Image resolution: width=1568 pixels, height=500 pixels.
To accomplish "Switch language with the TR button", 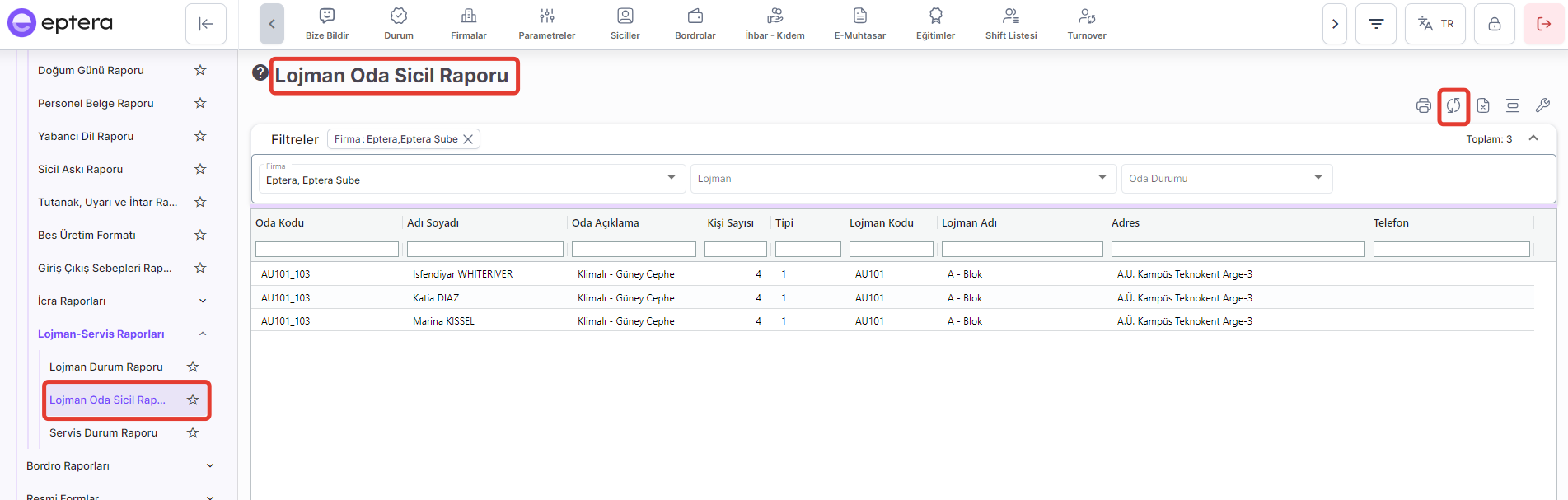I will pyautogui.click(x=1435, y=24).
